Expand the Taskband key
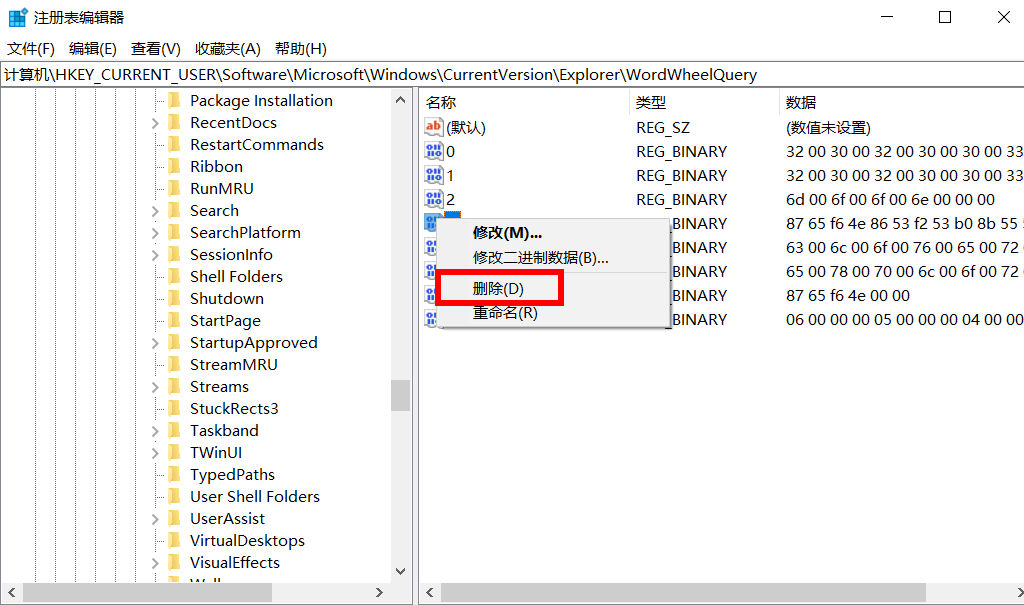1024x605 pixels. [x=155, y=431]
